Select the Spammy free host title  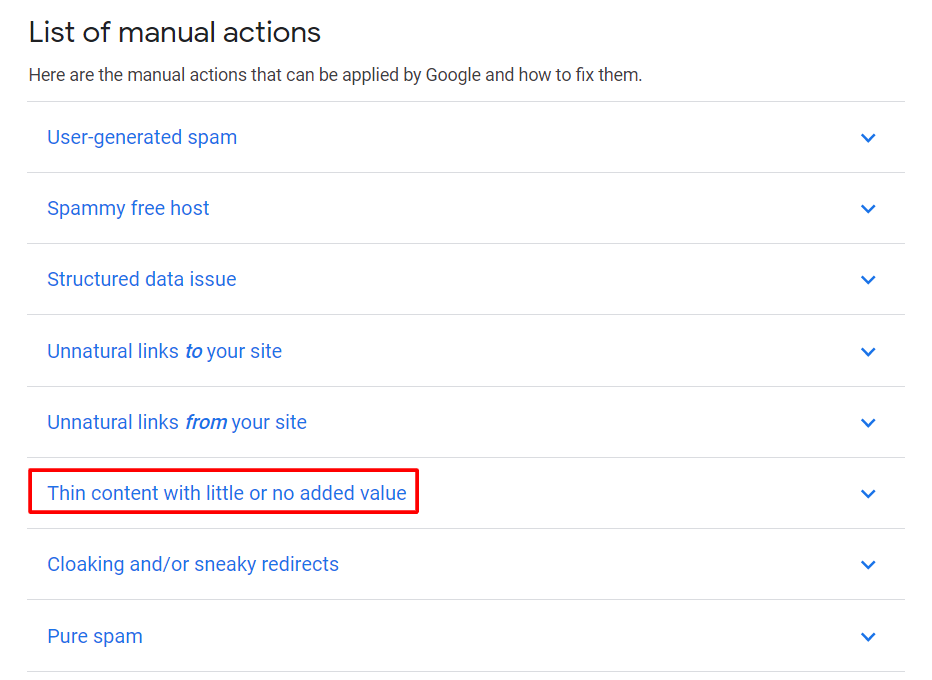point(128,208)
